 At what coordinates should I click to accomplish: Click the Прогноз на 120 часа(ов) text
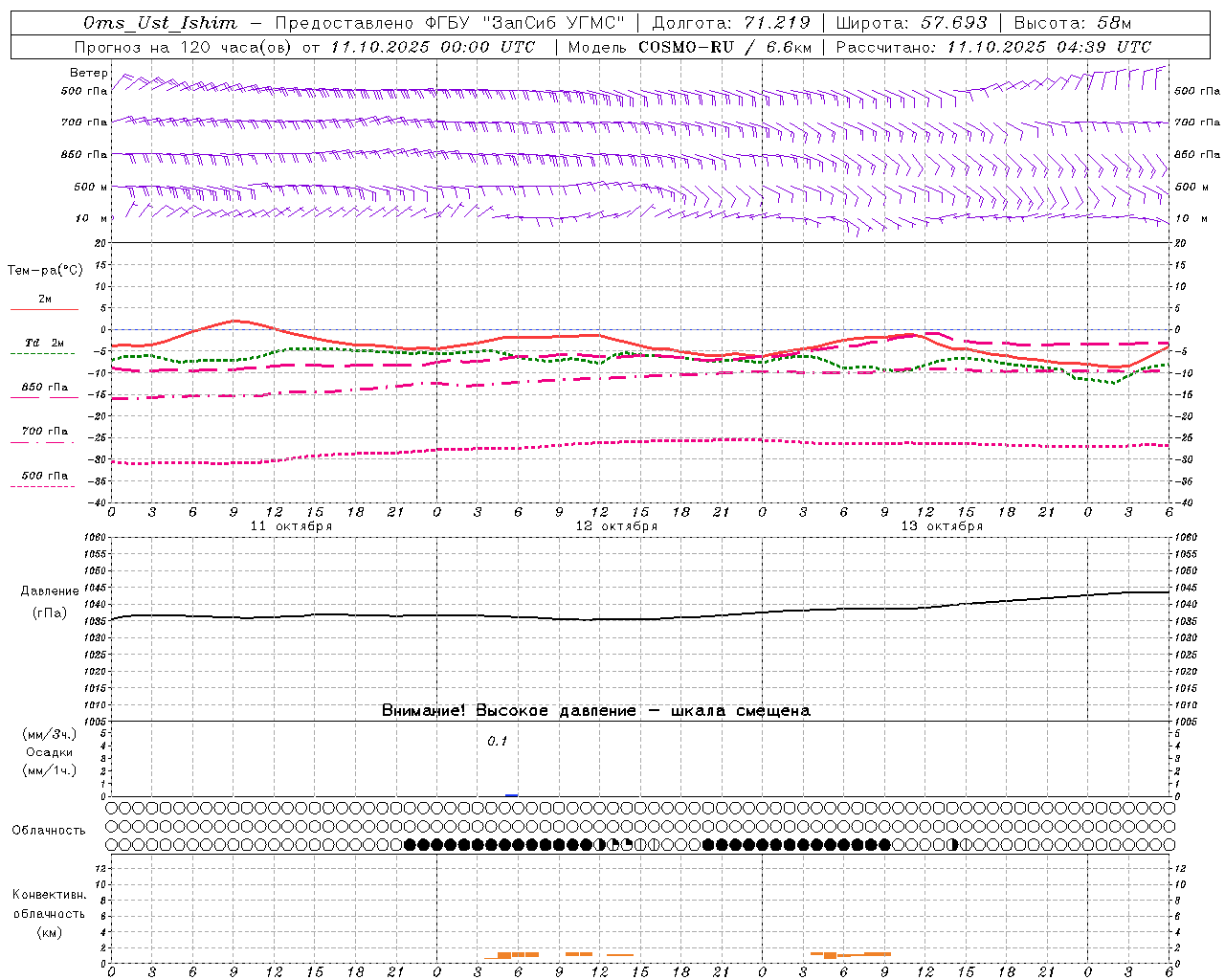tap(184, 47)
